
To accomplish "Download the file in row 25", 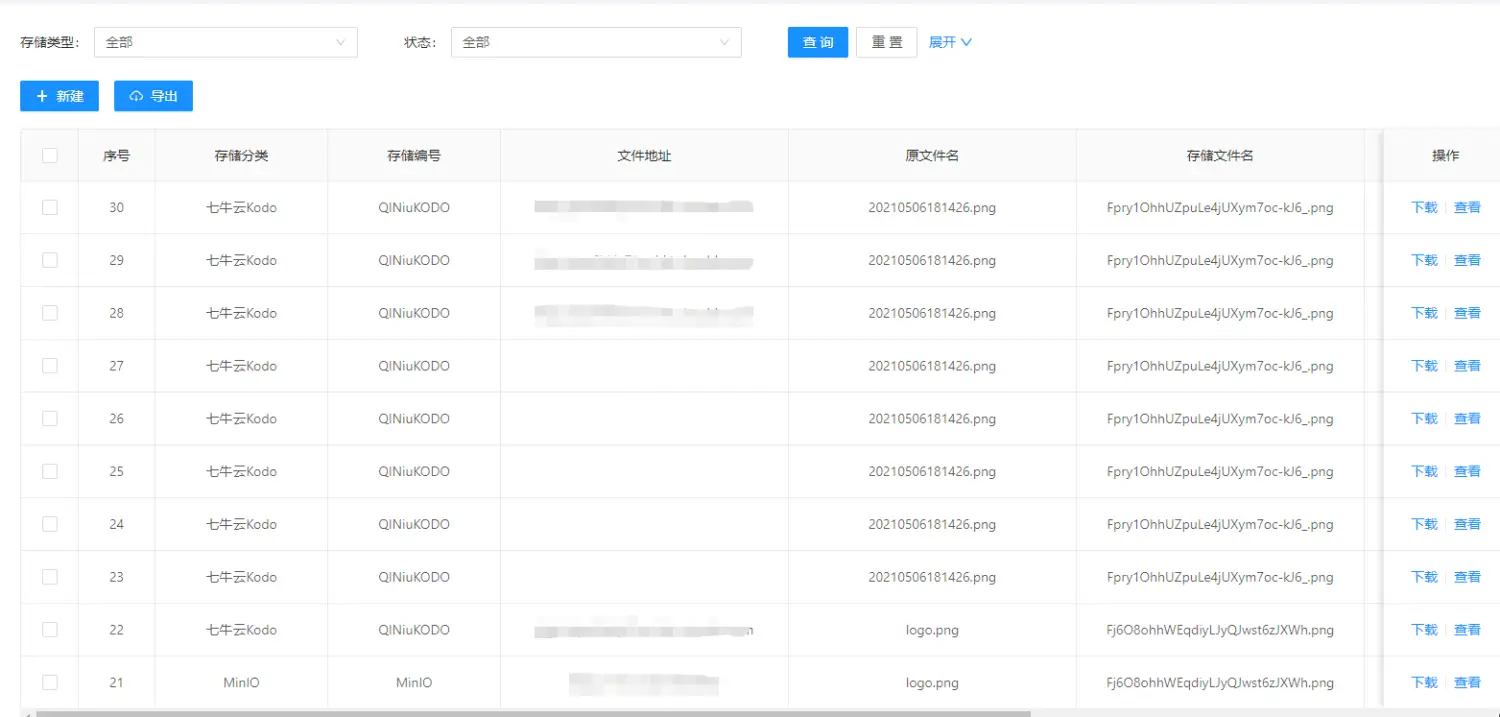I will [1424, 471].
